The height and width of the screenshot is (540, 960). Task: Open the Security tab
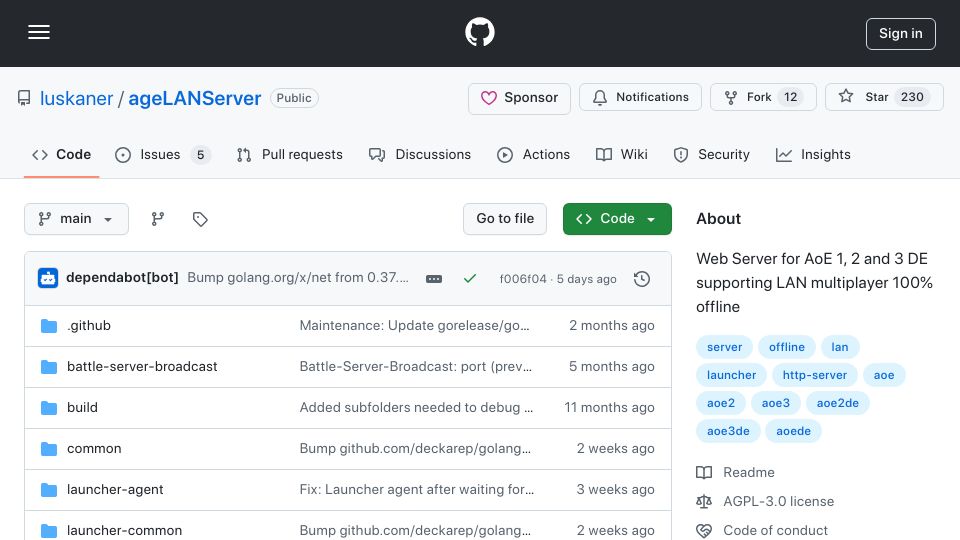[x=711, y=155]
